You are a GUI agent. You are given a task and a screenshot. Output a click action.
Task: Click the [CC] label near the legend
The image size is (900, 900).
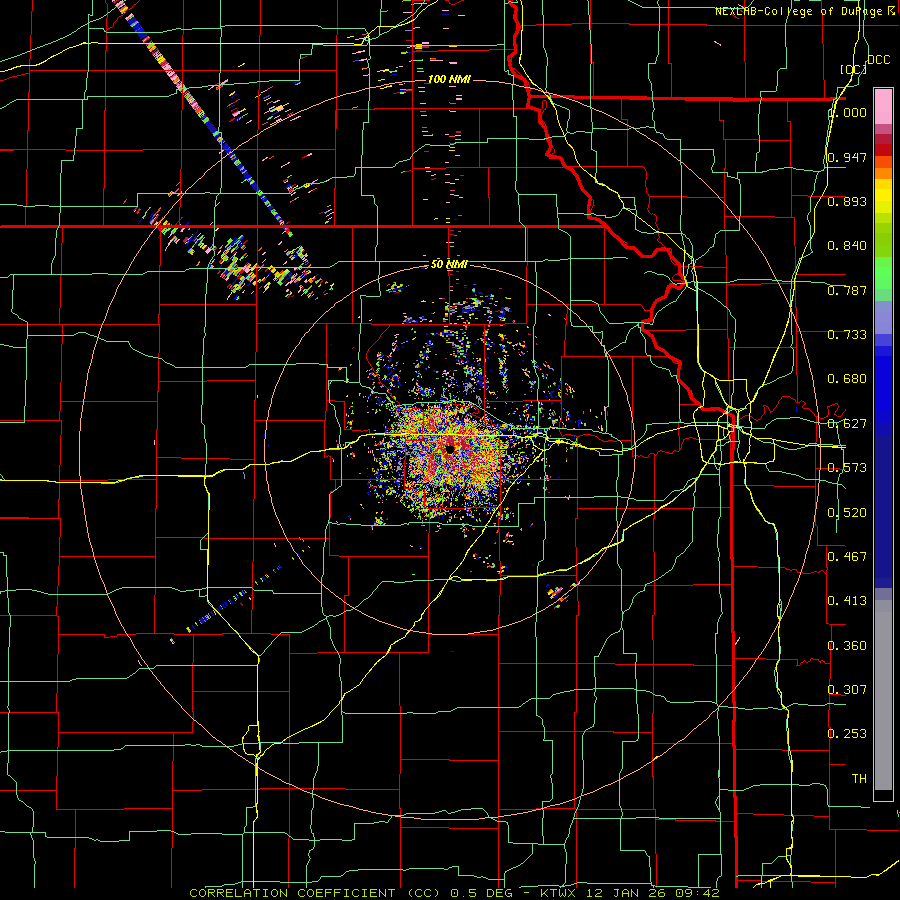(854, 69)
